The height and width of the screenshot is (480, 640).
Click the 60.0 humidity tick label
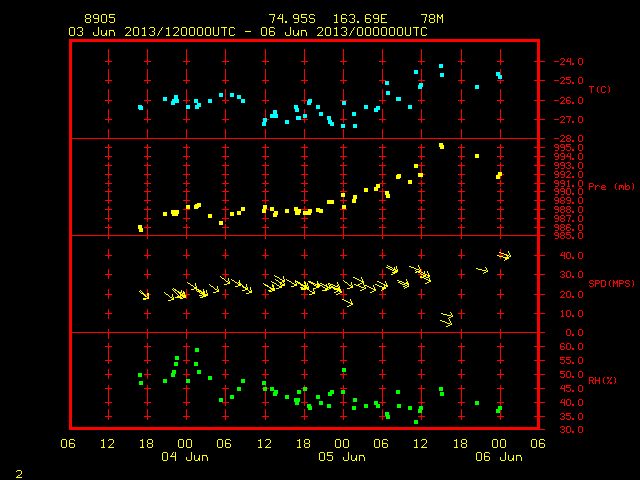pos(571,347)
